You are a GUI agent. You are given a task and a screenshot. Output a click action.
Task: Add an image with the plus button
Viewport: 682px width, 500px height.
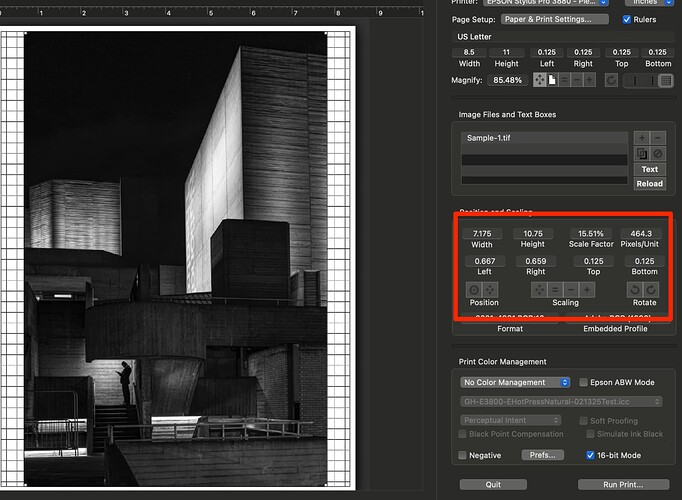click(642, 137)
